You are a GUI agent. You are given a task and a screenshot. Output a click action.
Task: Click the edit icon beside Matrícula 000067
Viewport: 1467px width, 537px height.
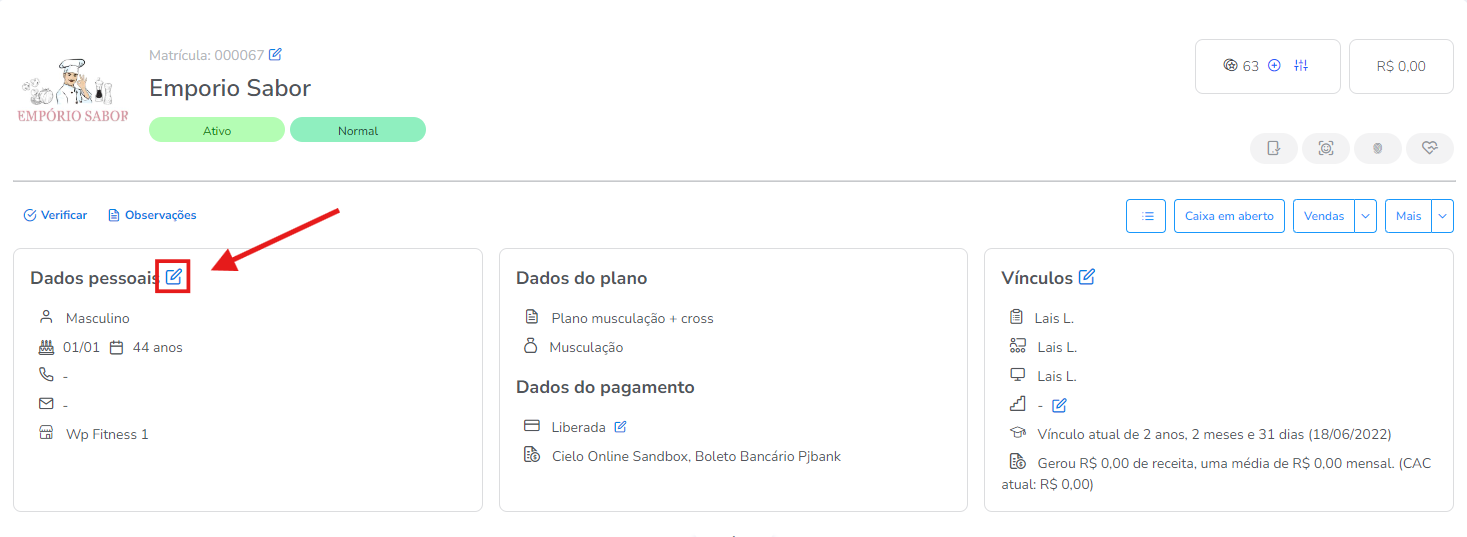(x=276, y=54)
